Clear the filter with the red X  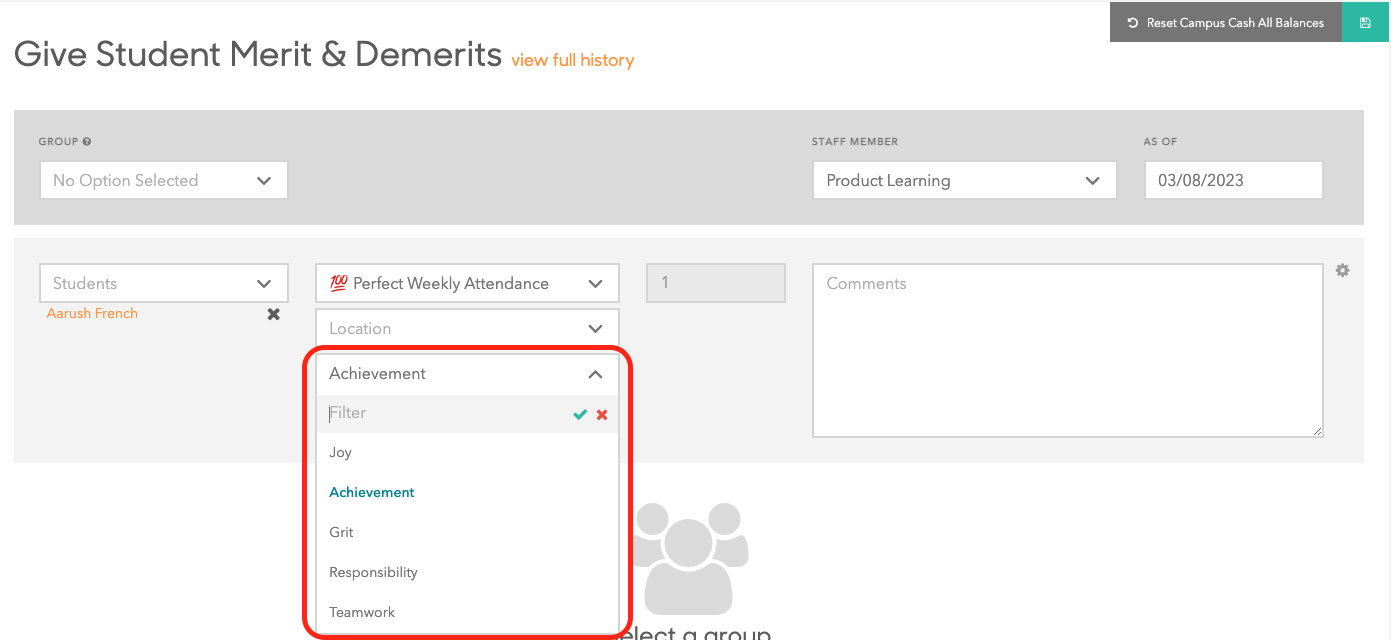click(602, 414)
